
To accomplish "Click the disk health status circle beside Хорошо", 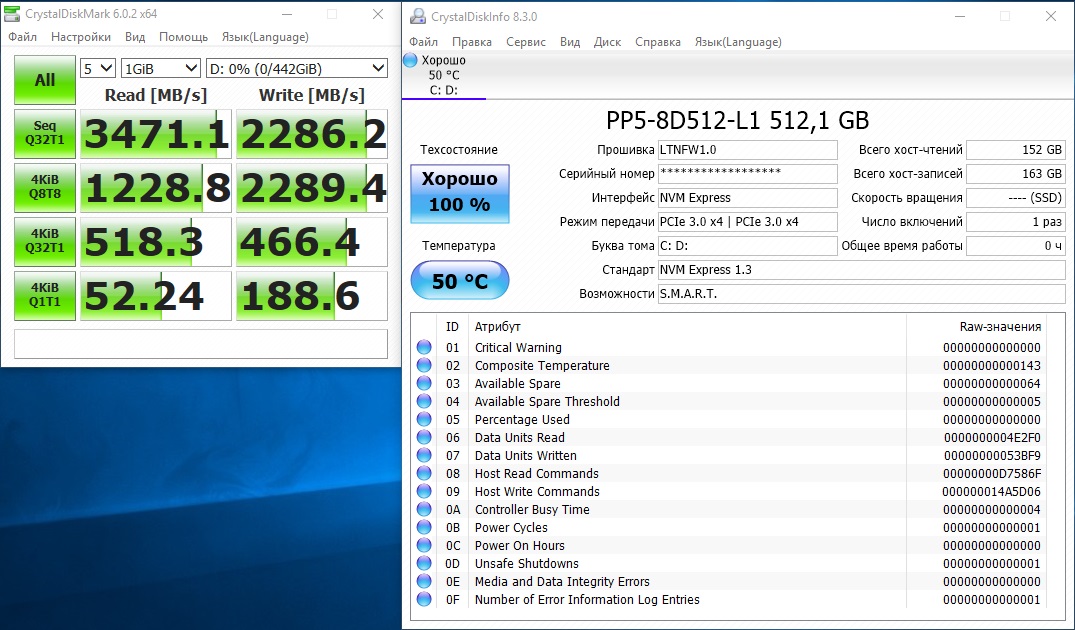I will click(410, 60).
